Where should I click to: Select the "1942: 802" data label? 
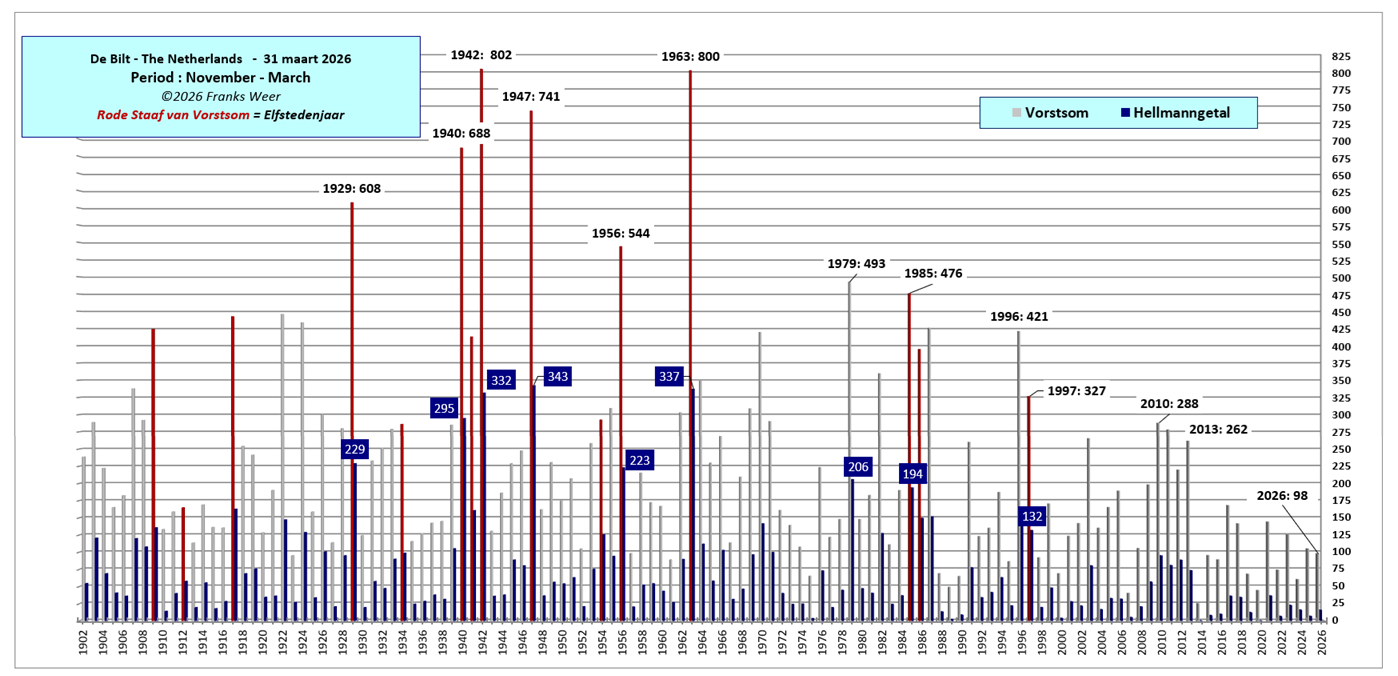pyautogui.click(x=480, y=56)
